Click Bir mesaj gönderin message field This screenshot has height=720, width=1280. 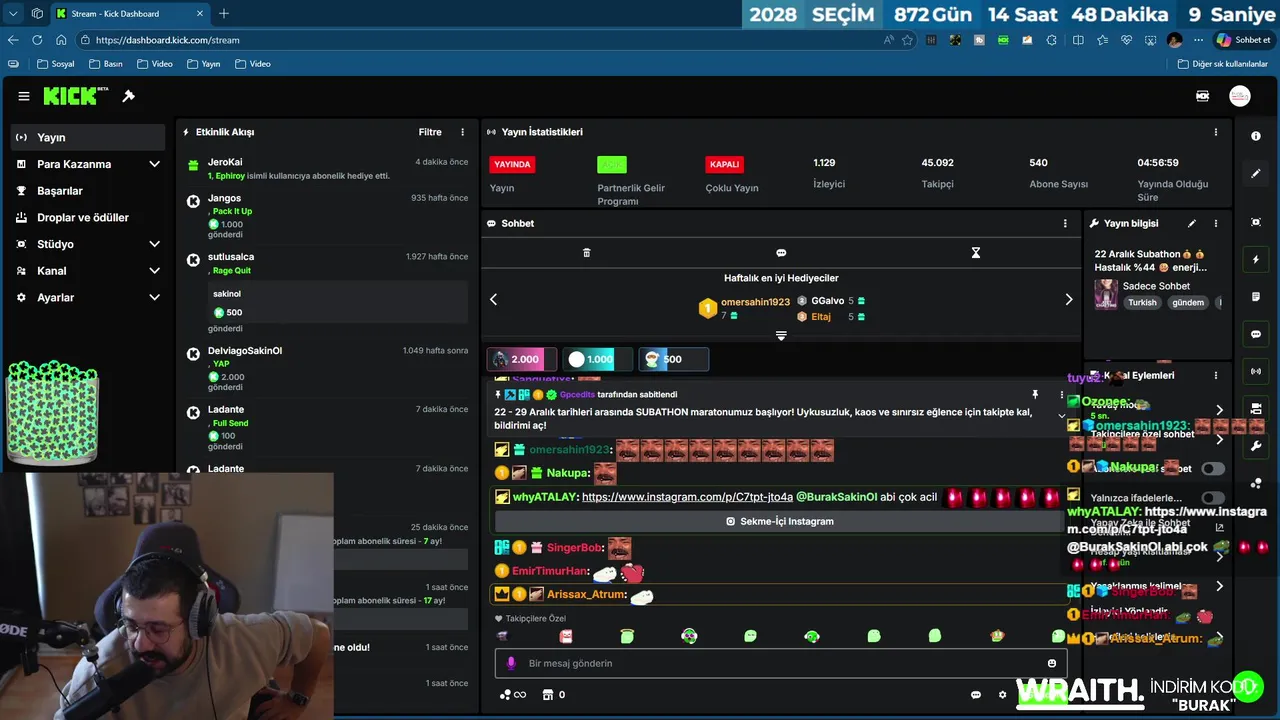point(780,663)
